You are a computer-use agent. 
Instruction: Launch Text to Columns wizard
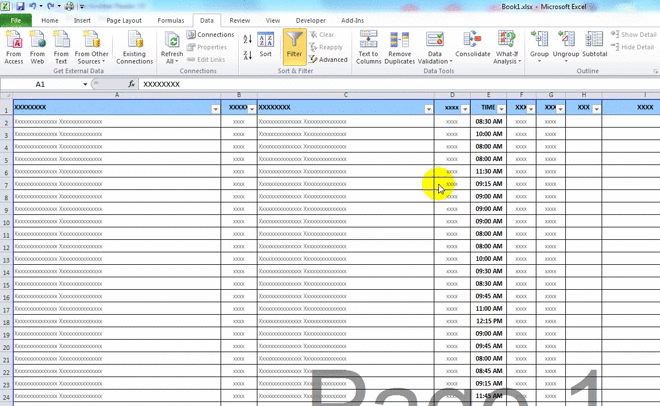click(x=368, y=47)
